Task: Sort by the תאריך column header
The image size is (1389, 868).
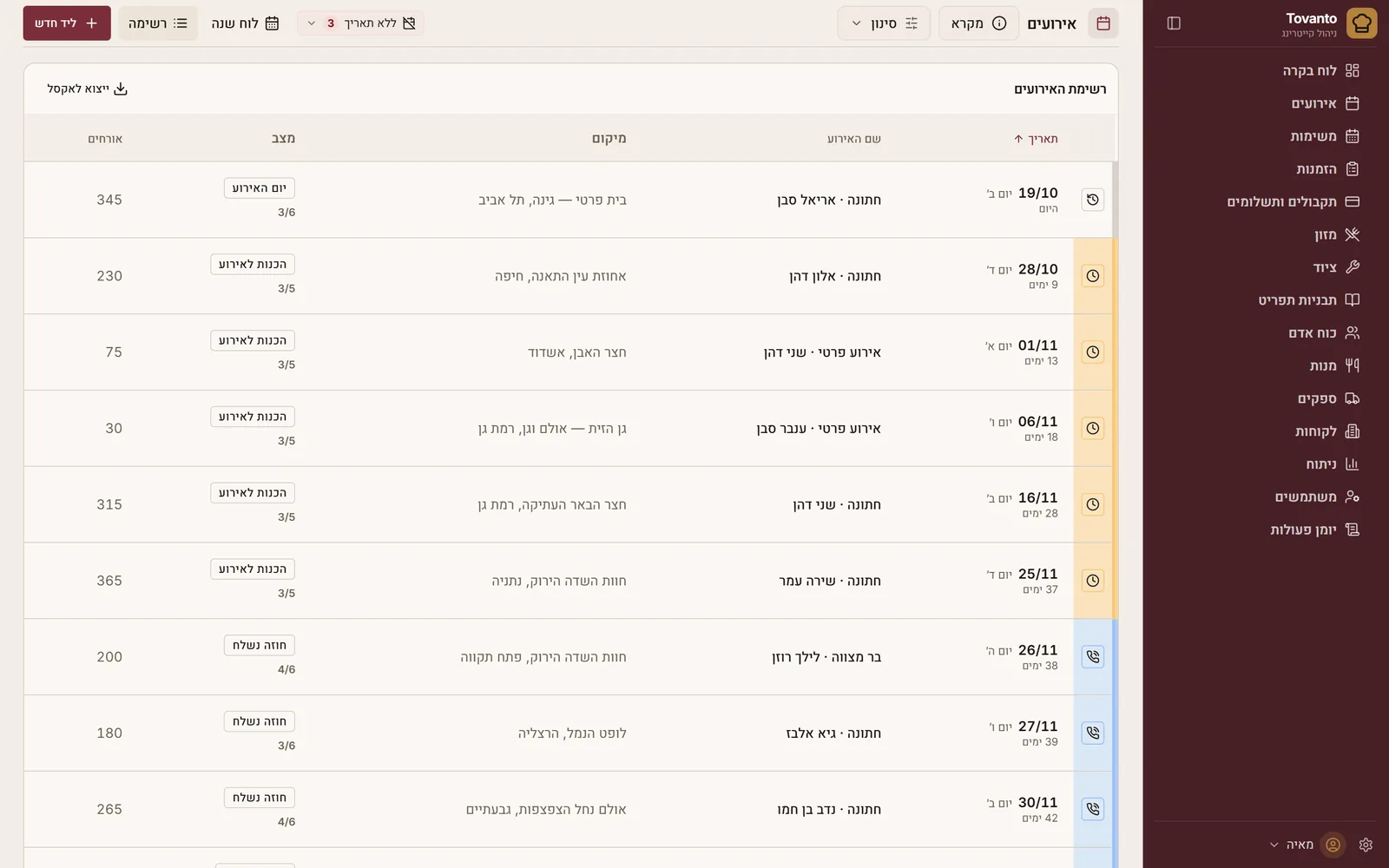Action: tap(1036, 139)
